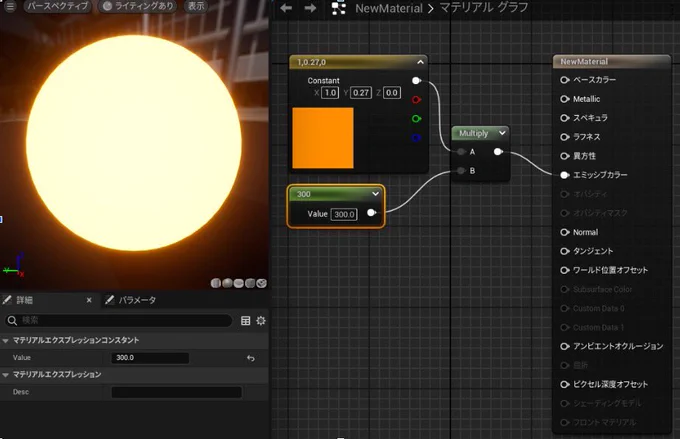This screenshot has width=680, height=439.
Task: Click the orange color preview swatch
Action: coord(323,138)
